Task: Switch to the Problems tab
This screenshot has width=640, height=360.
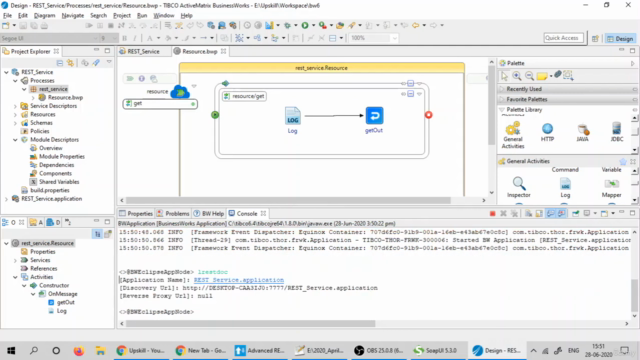Action: tap(173, 213)
